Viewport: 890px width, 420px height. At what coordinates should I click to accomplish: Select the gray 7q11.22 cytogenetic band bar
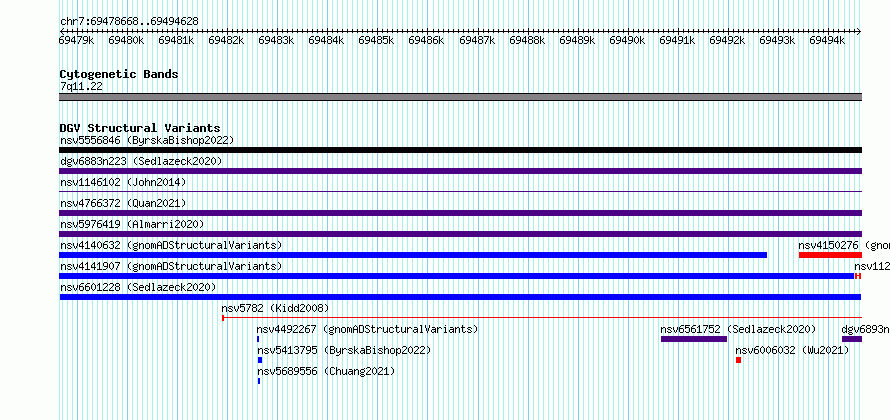tap(460, 97)
